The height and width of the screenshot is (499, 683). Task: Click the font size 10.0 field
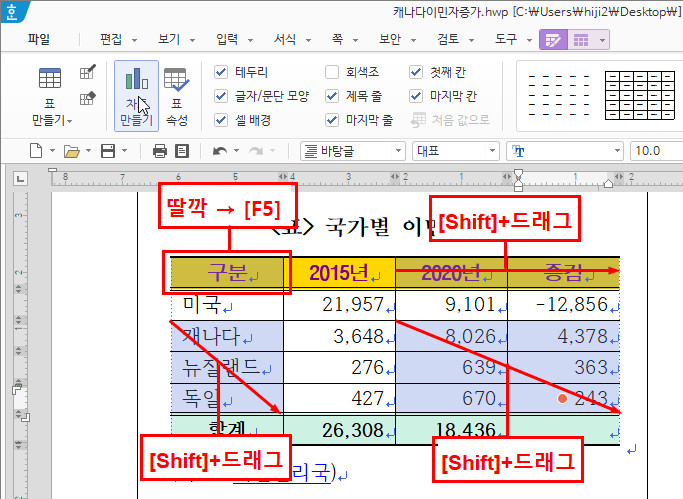click(656, 151)
